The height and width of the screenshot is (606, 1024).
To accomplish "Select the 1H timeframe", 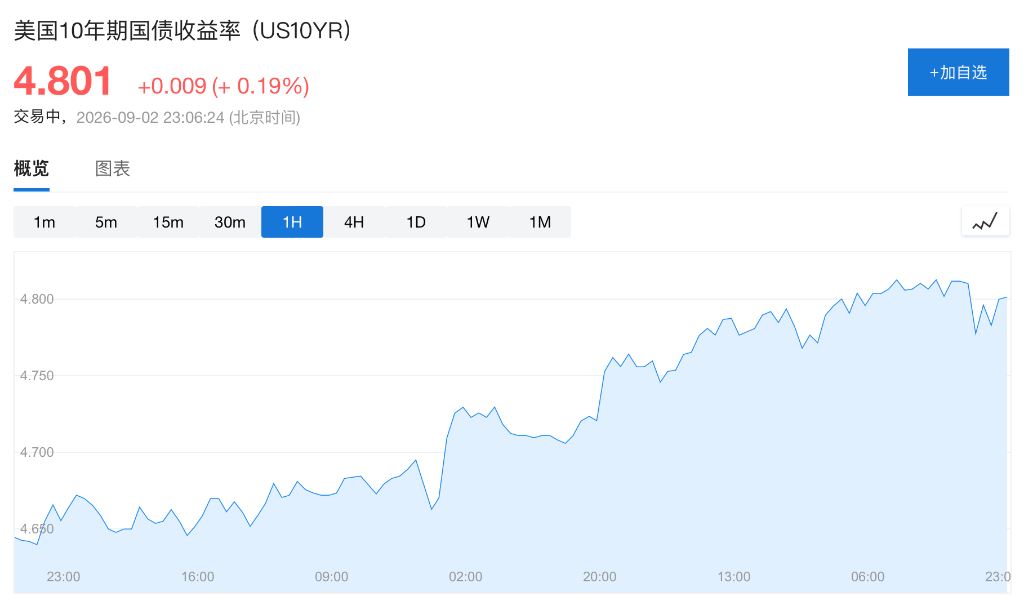I will (292, 222).
